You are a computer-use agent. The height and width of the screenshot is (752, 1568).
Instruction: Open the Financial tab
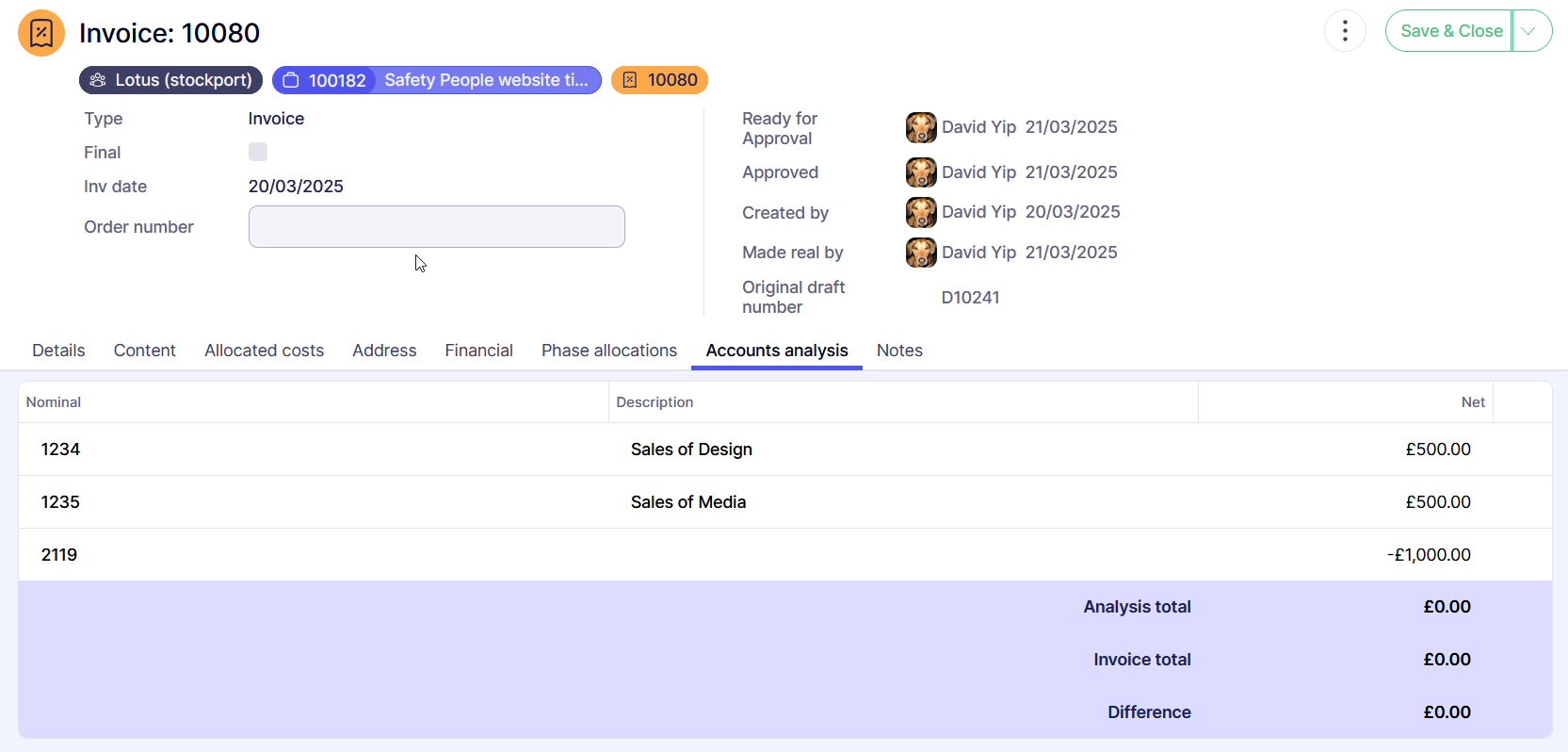(478, 351)
